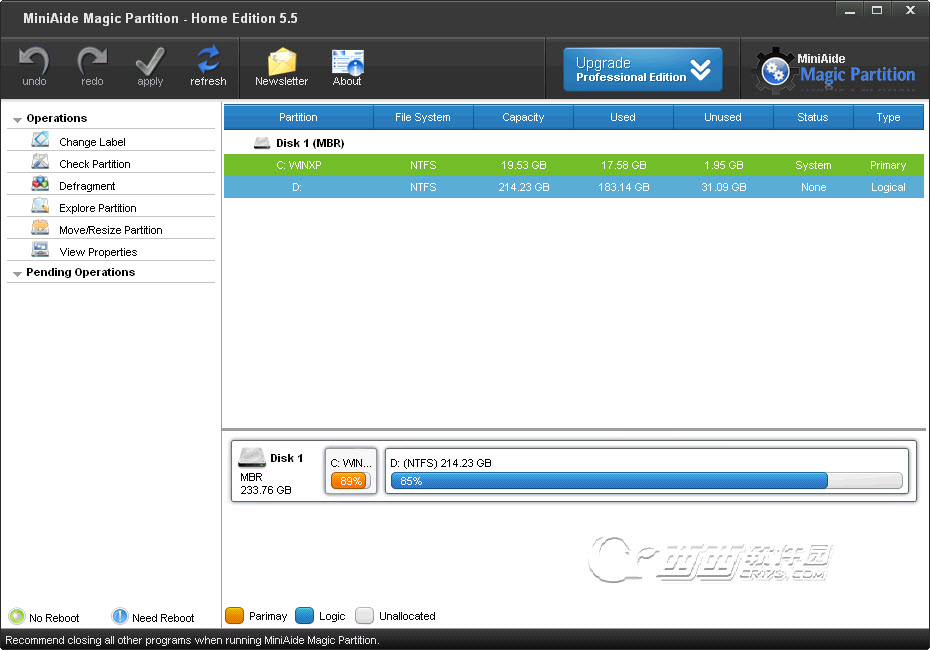This screenshot has width=930, height=650.
Task: Click the View Properties icon
Action: [x=40, y=250]
